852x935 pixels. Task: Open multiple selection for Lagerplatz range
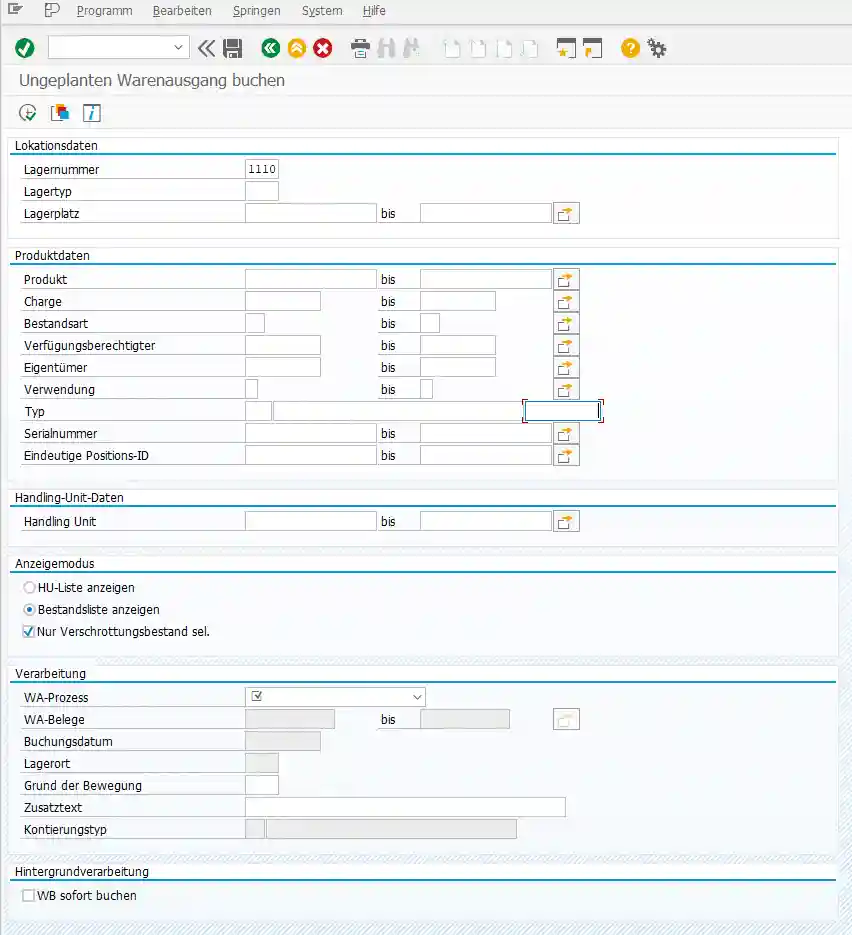[566, 212]
